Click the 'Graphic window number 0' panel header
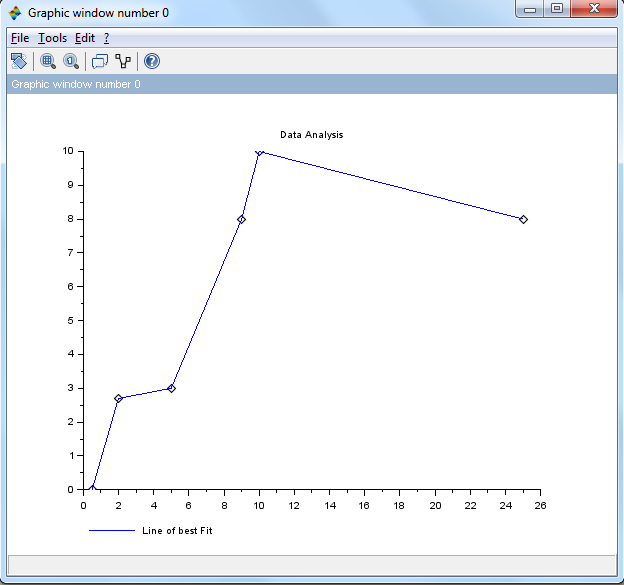This screenshot has width=624, height=585. (x=312, y=84)
